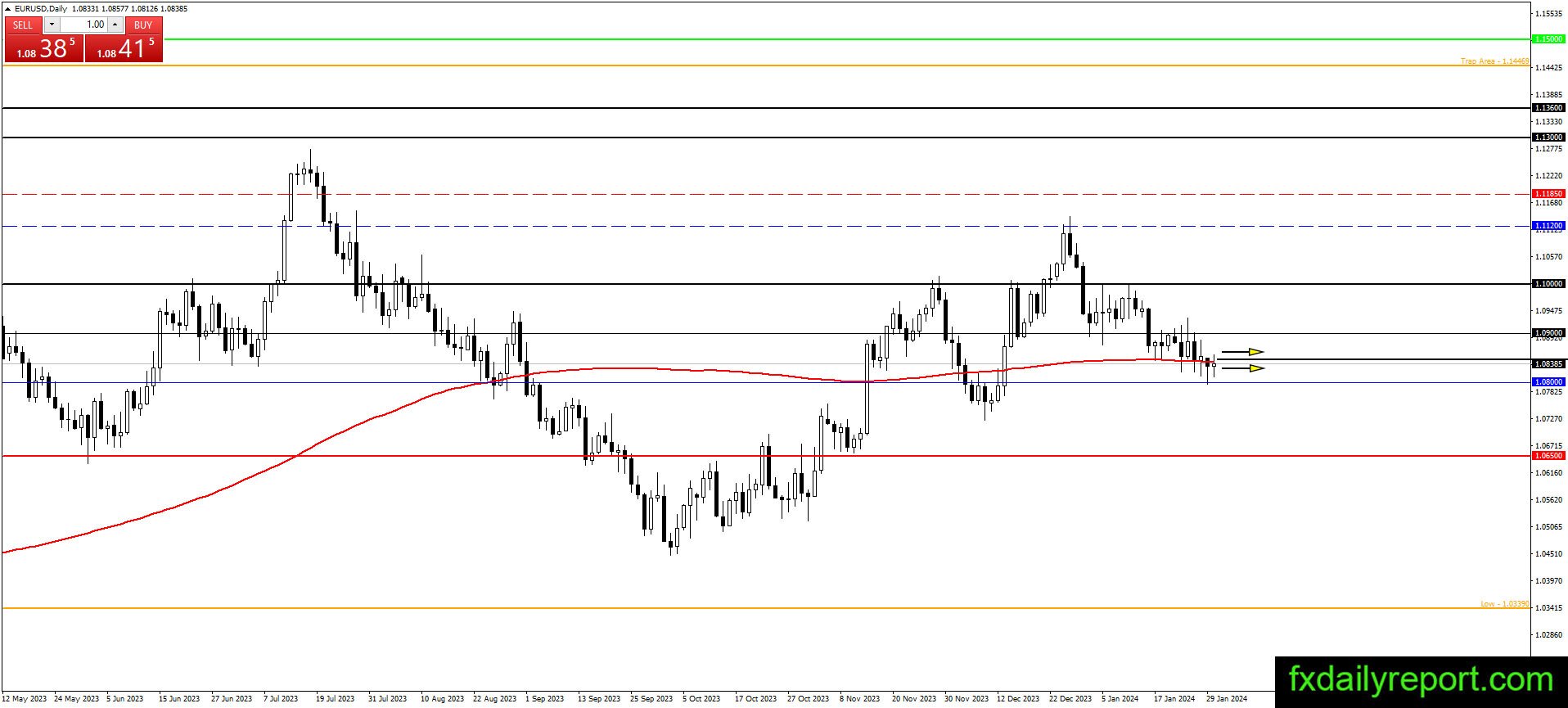Click the SELL button
The height and width of the screenshot is (708, 1568).
[23, 25]
